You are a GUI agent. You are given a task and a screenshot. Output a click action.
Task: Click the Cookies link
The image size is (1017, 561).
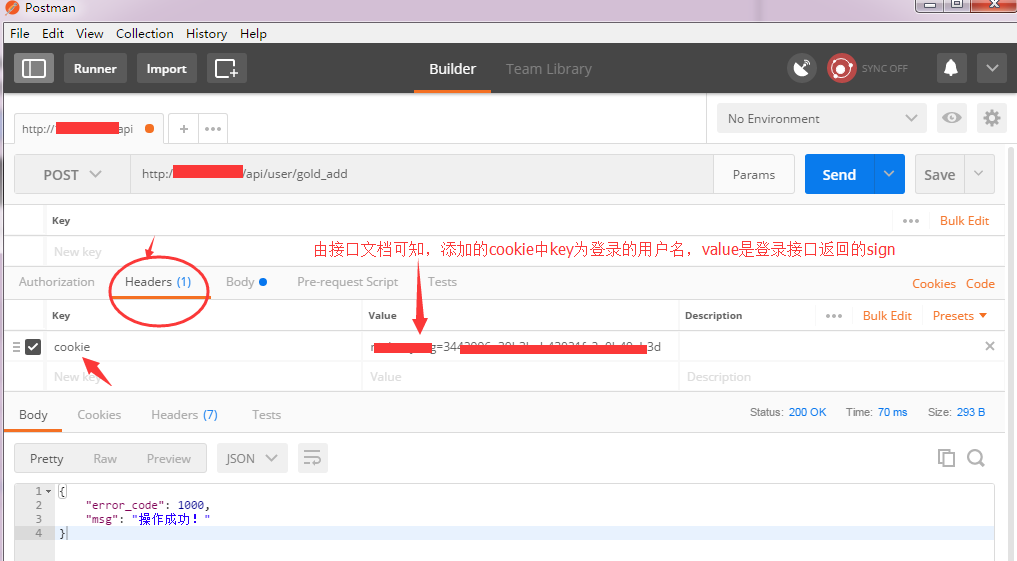(x=934, y=283)
